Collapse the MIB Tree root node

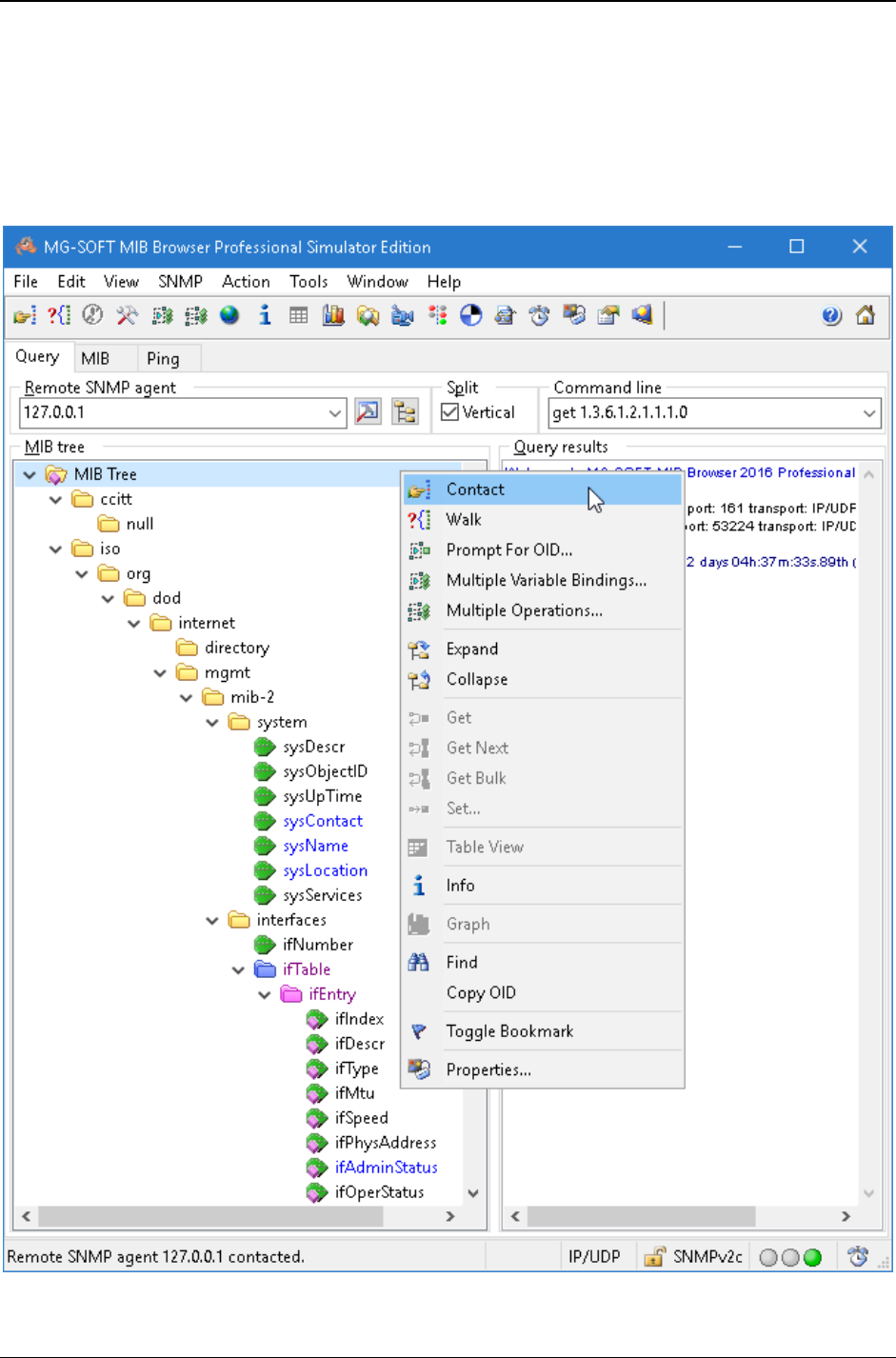pos(30,474)
